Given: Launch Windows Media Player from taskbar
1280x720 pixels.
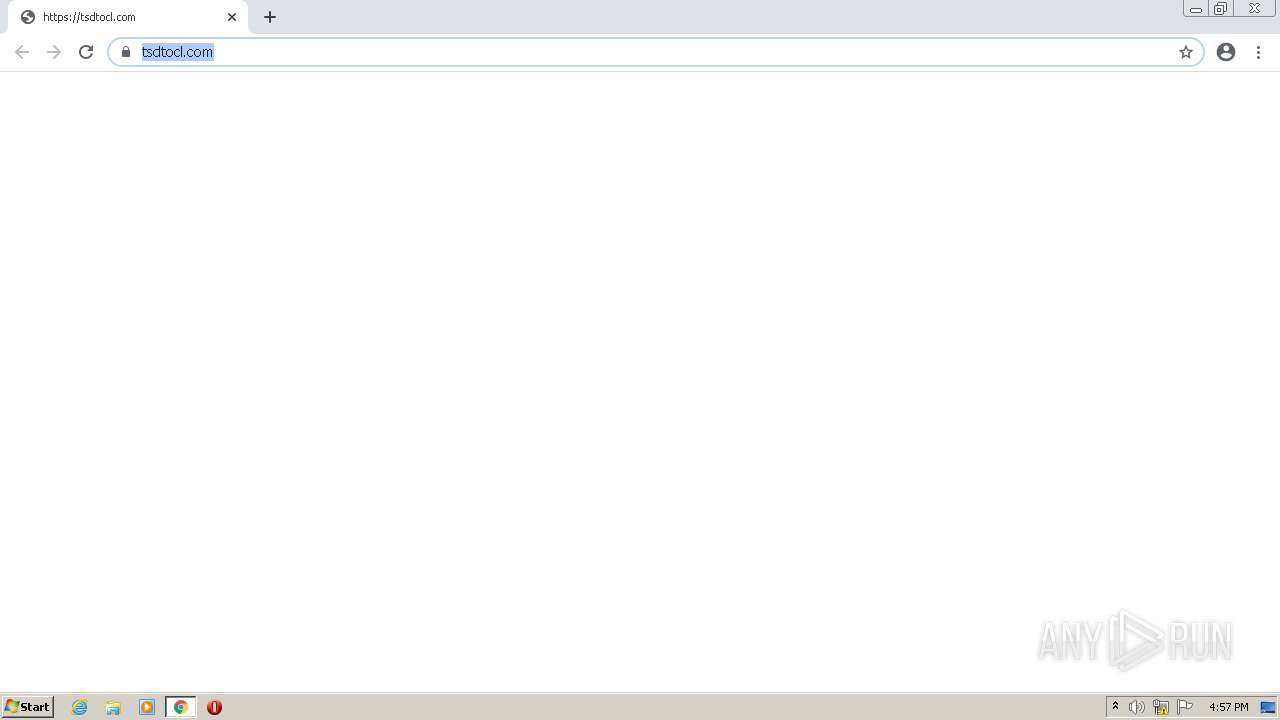Looking at the screenshot, I should [147, 707].
